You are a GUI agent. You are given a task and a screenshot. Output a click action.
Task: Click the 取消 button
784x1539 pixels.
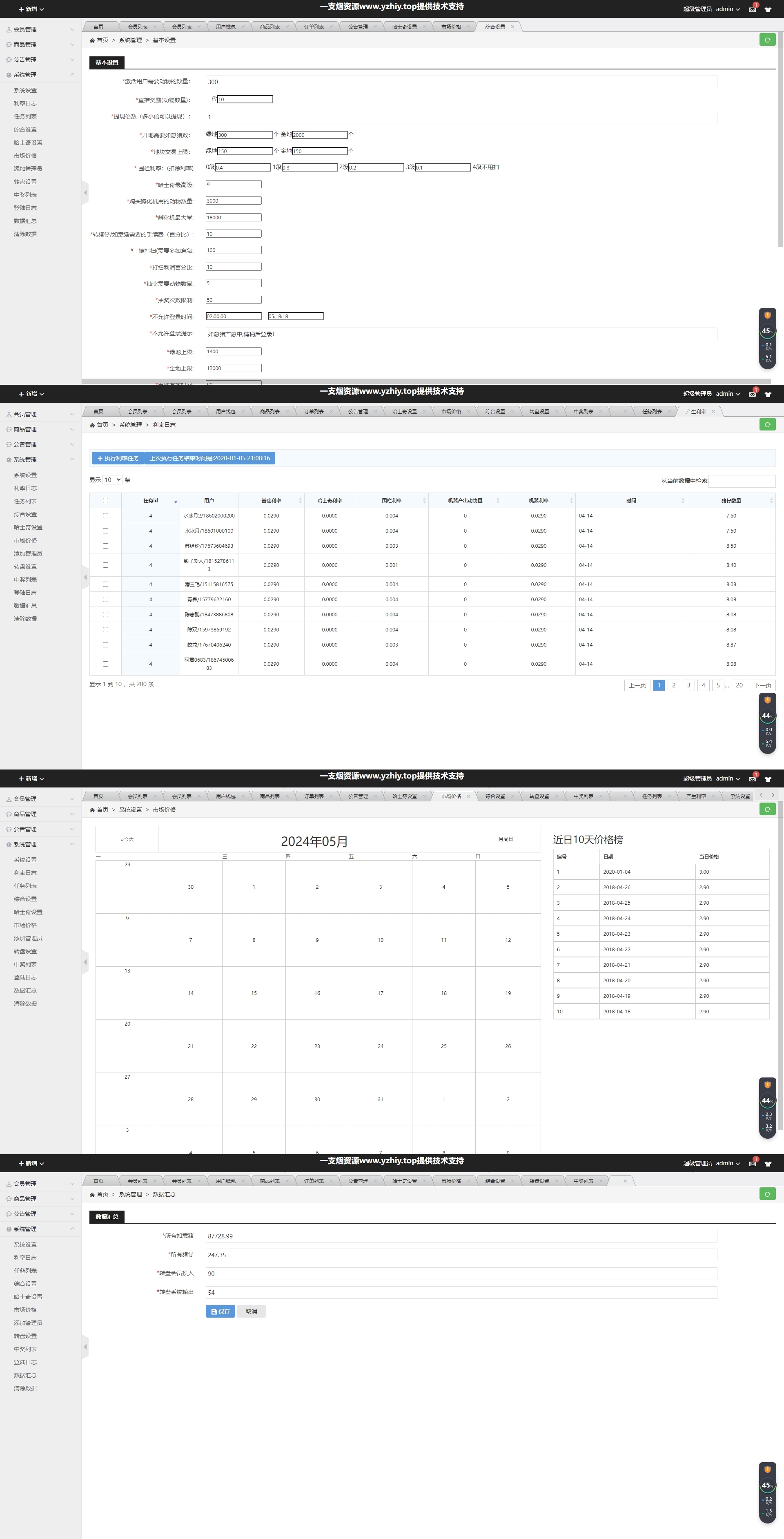pos(252,1311)
